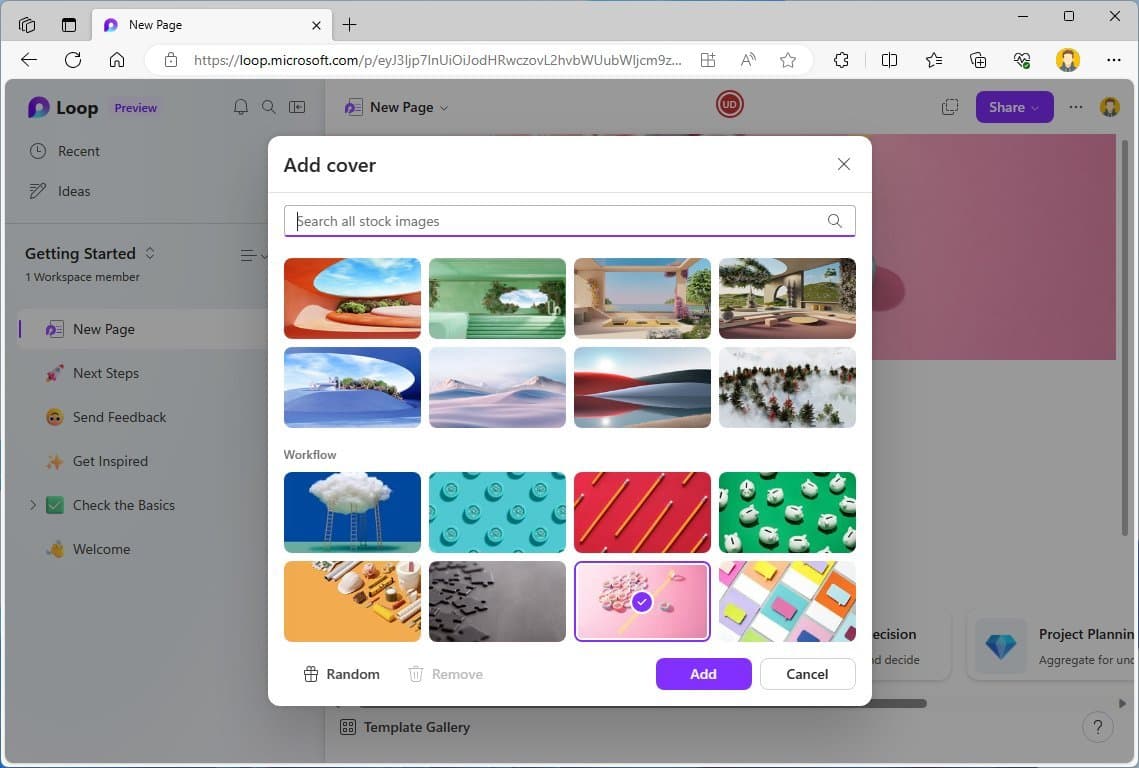Click the notifications bell icon
This screenshot has width=1139, height=768.
click(x=240, y=107)
